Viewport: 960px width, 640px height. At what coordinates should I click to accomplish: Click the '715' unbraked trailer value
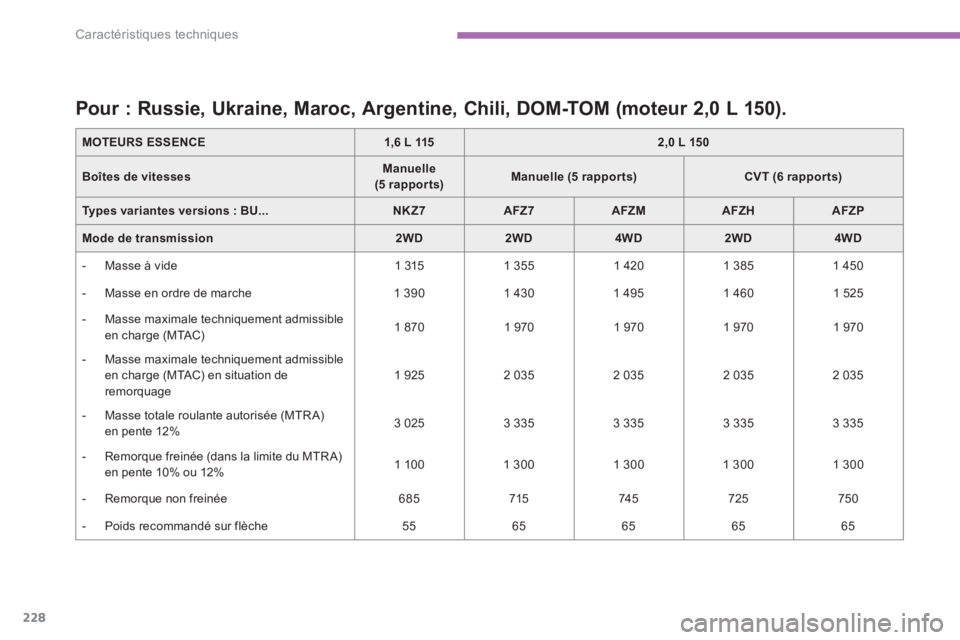[519, 499]
